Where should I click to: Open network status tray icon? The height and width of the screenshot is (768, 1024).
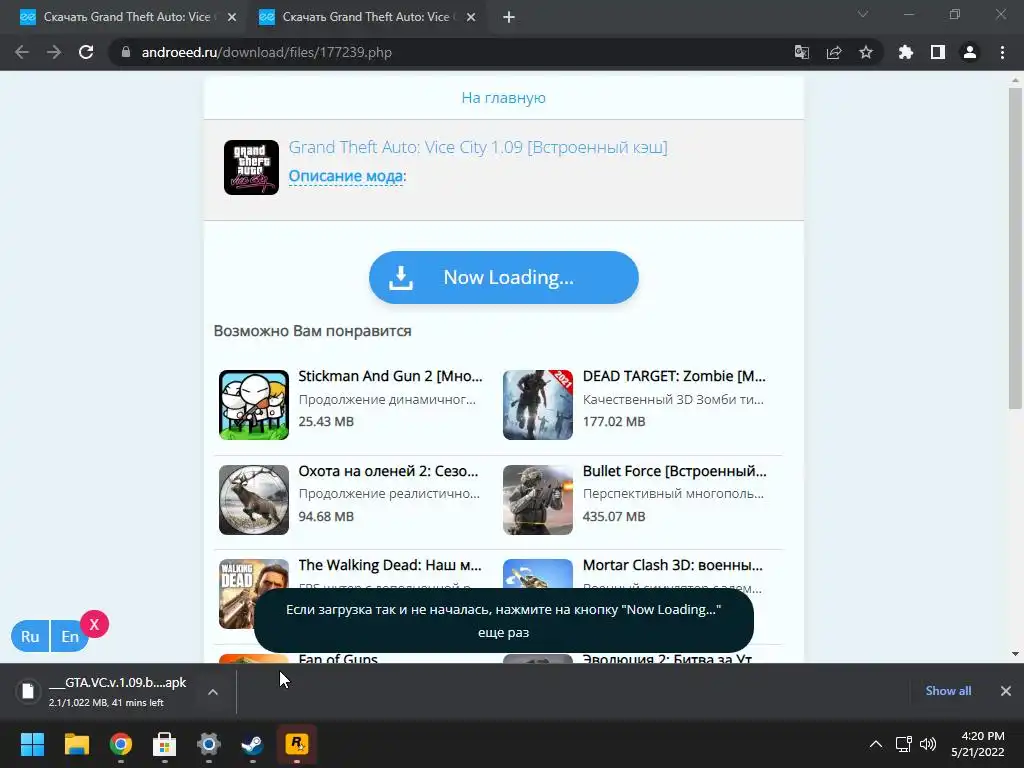coord(904,744)
